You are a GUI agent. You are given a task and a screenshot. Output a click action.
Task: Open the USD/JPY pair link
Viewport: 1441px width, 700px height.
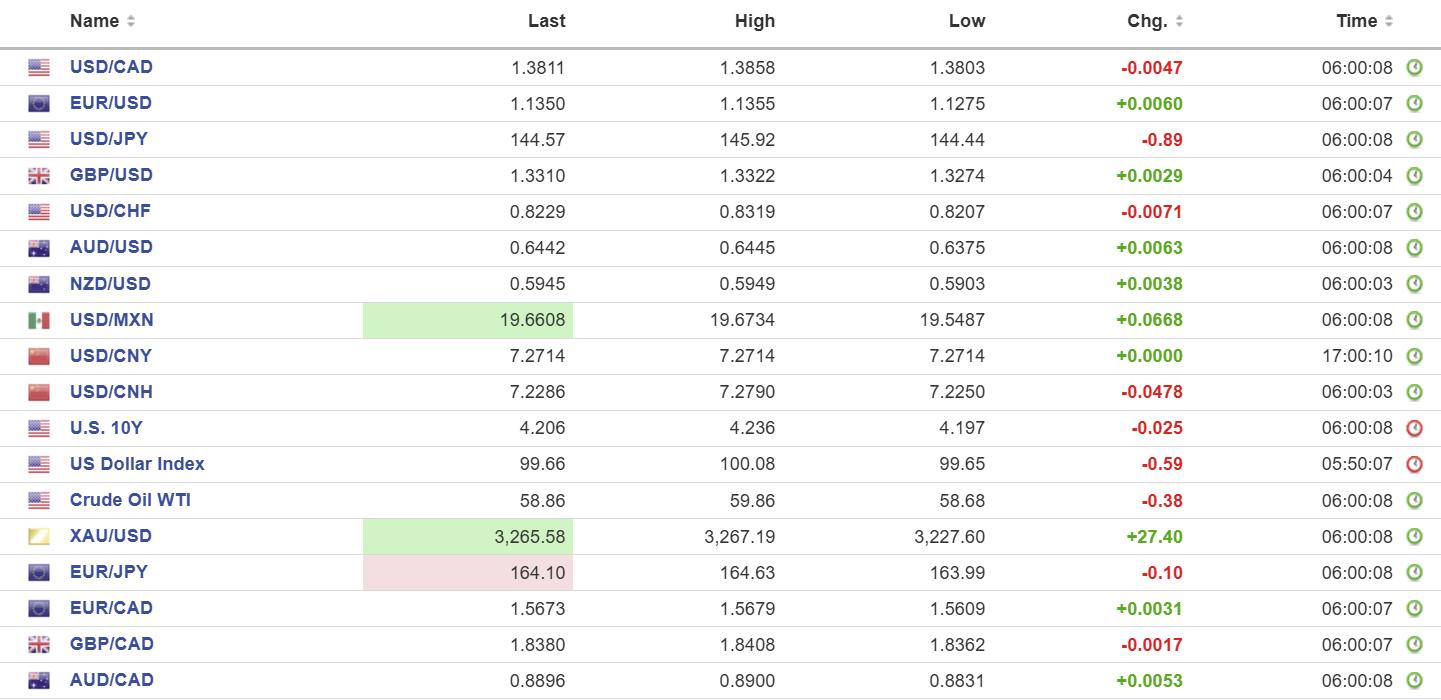click(108, 139)
